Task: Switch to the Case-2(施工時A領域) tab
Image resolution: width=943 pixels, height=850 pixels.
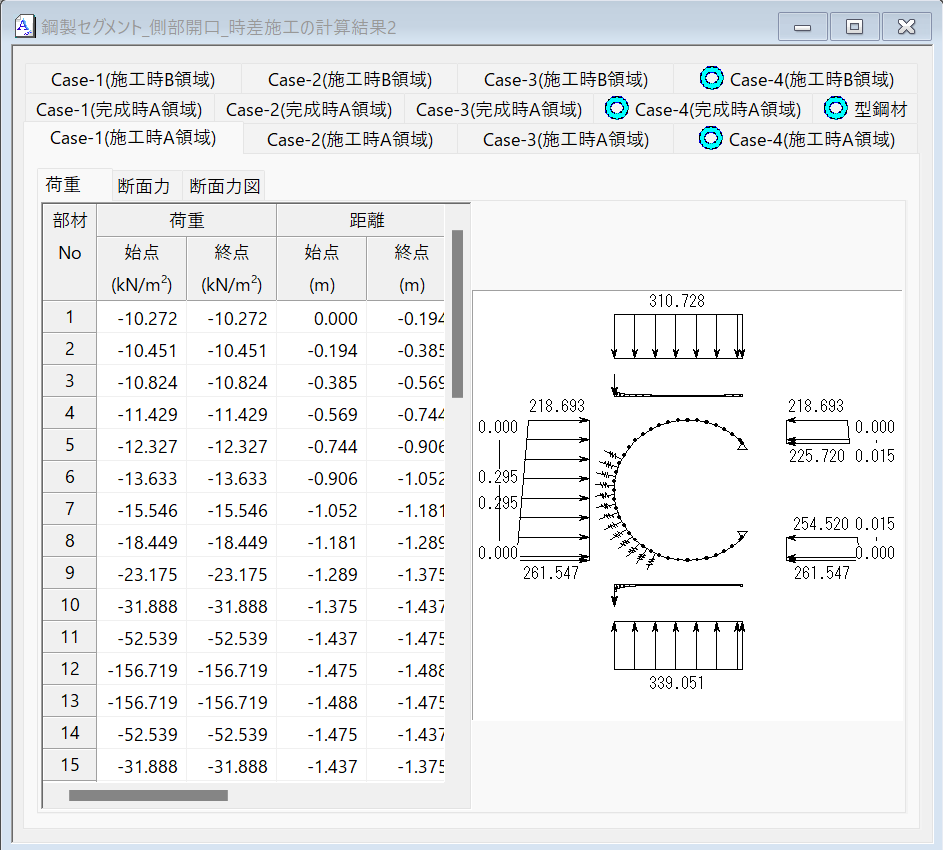Action: 350,139
